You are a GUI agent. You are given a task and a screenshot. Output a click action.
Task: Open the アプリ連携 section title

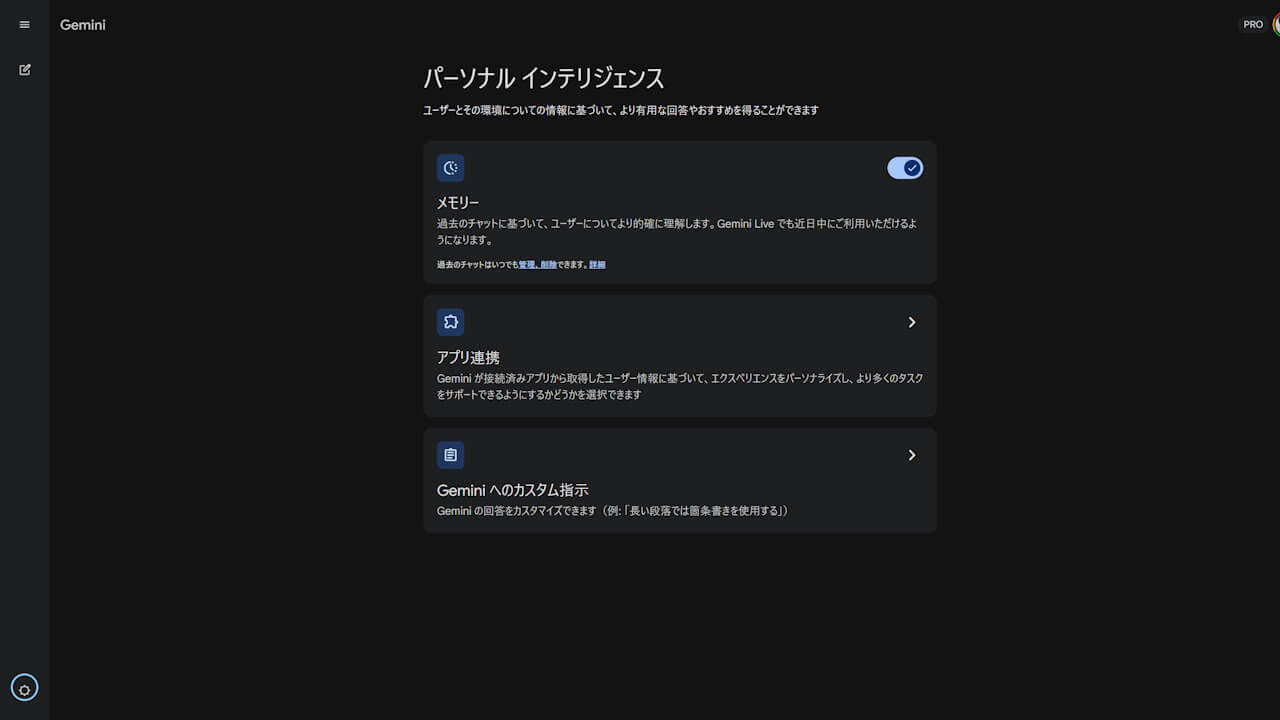pos(468,357)
